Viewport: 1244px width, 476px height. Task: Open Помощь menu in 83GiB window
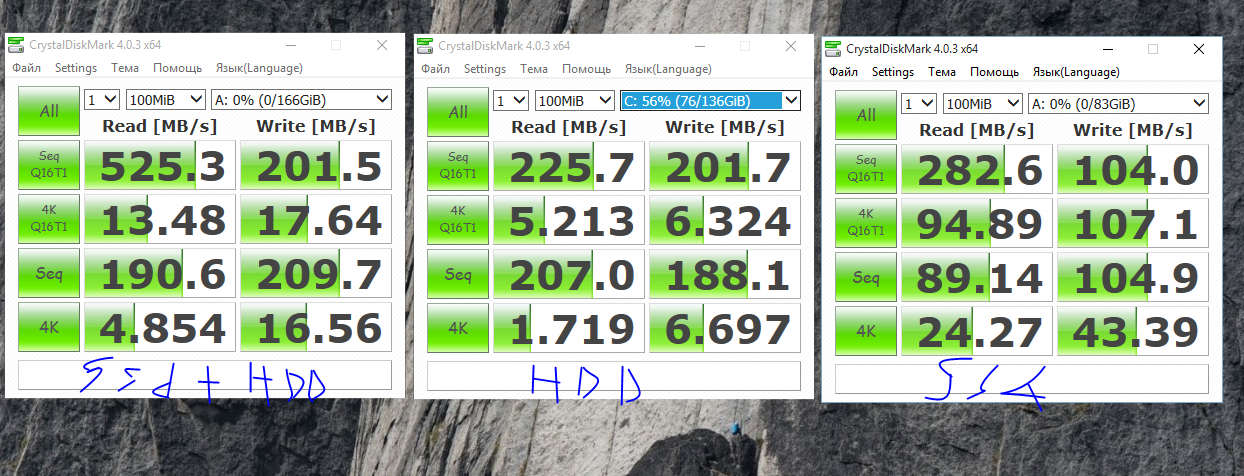[994, 72]
